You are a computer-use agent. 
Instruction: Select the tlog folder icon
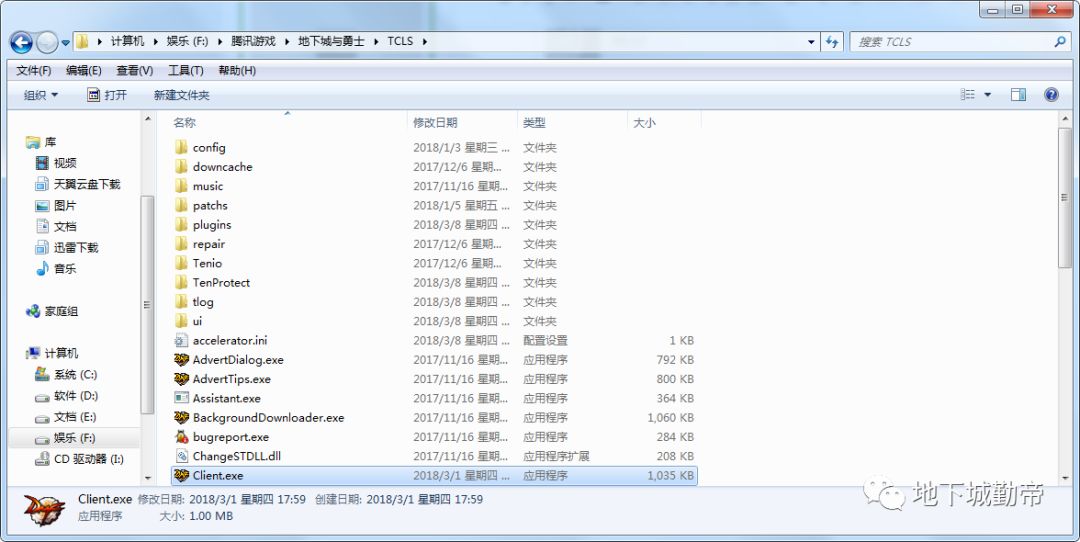[x=181, y=301]
